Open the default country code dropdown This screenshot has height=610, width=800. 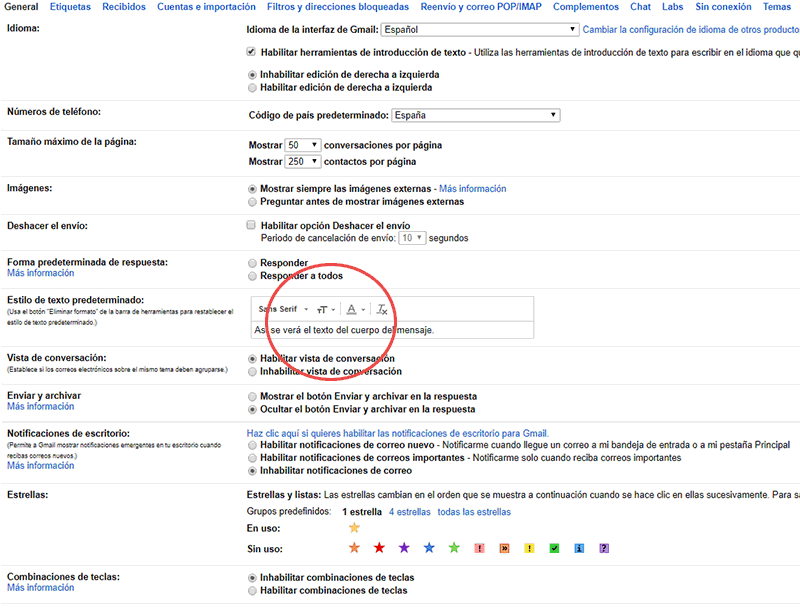point(476,115)
